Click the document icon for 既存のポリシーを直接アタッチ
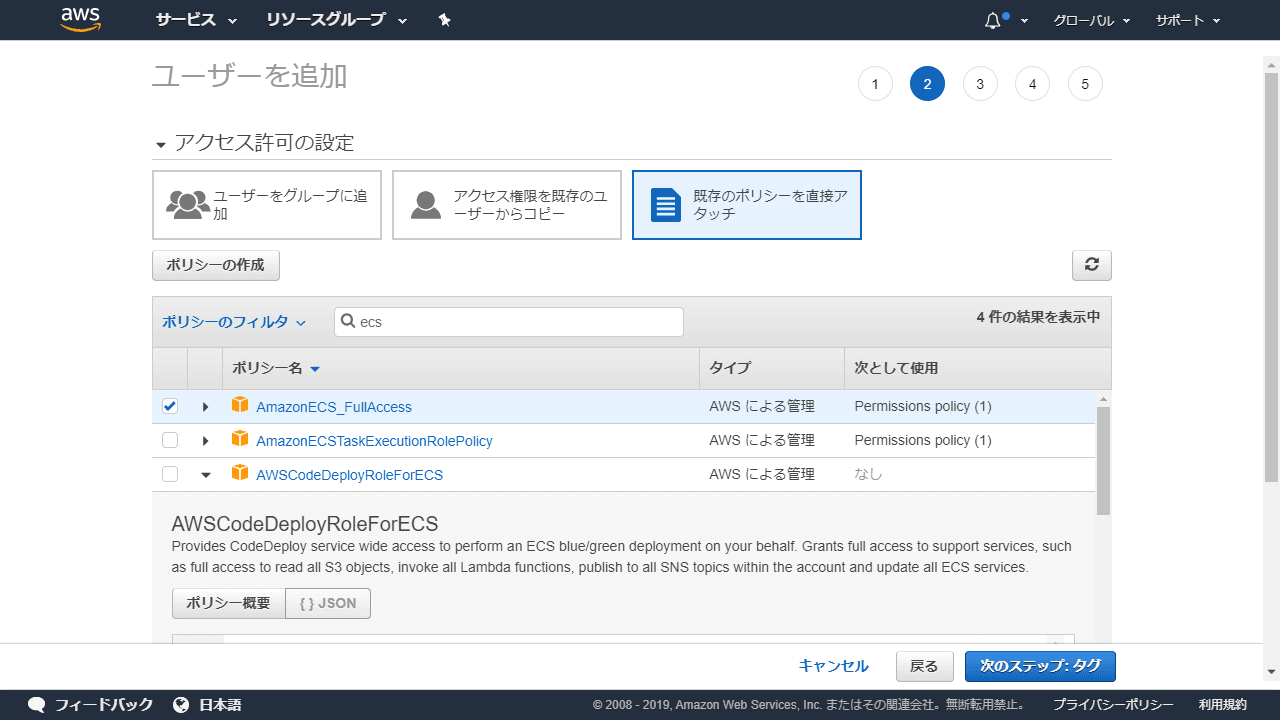 665,205
